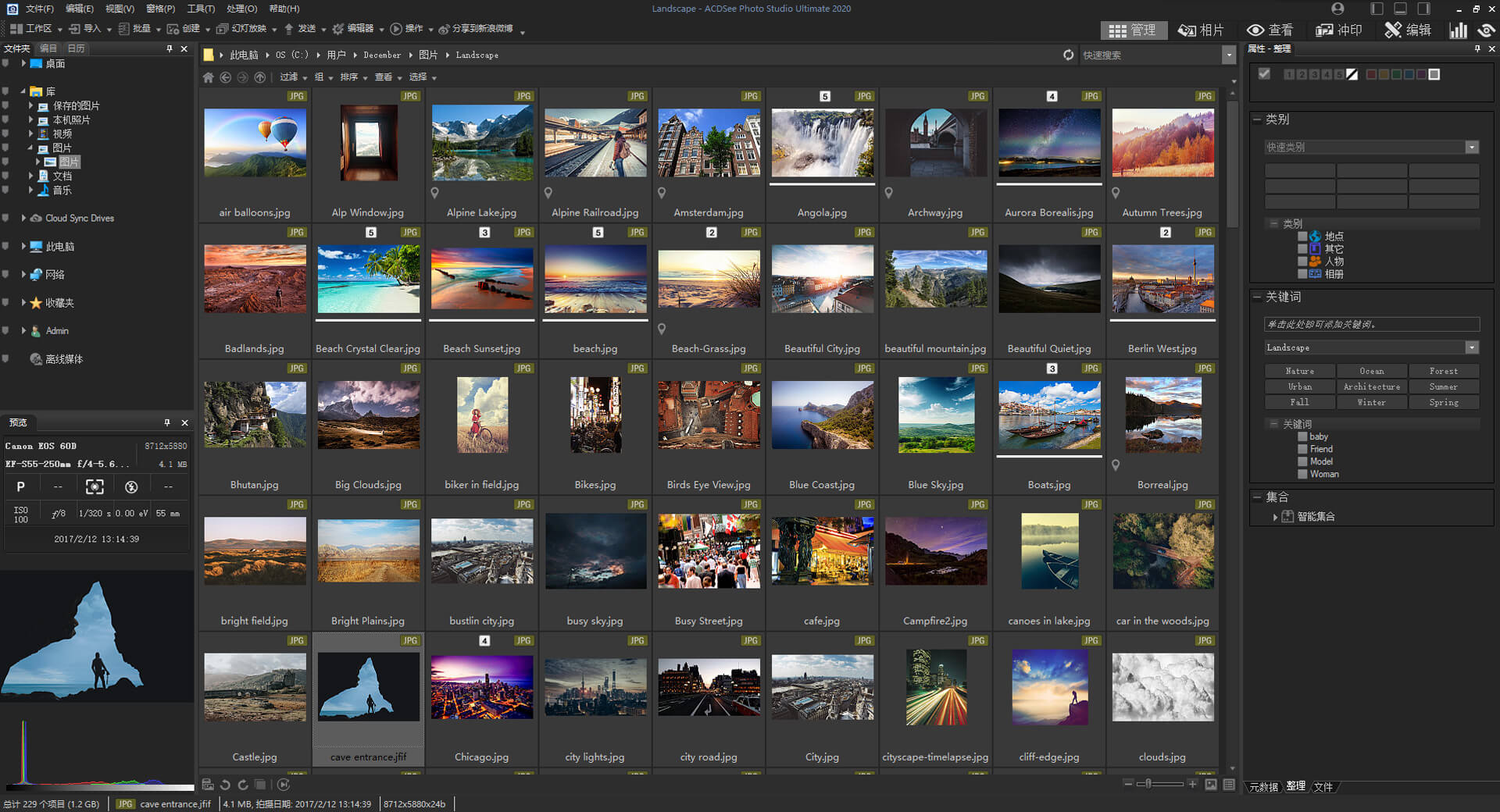The height and width of the screenshot is (812, 1500).
Task: Select the red color label swatch
Action: coord(1371,75)
